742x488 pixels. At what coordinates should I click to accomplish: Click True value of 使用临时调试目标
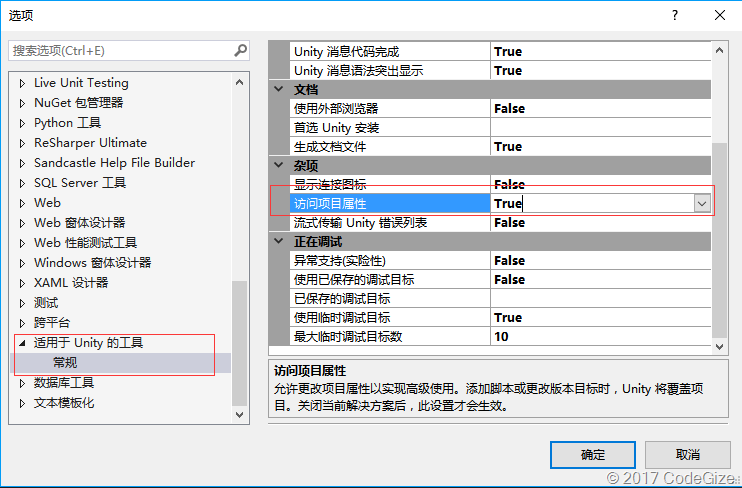[x=508, y=318]
